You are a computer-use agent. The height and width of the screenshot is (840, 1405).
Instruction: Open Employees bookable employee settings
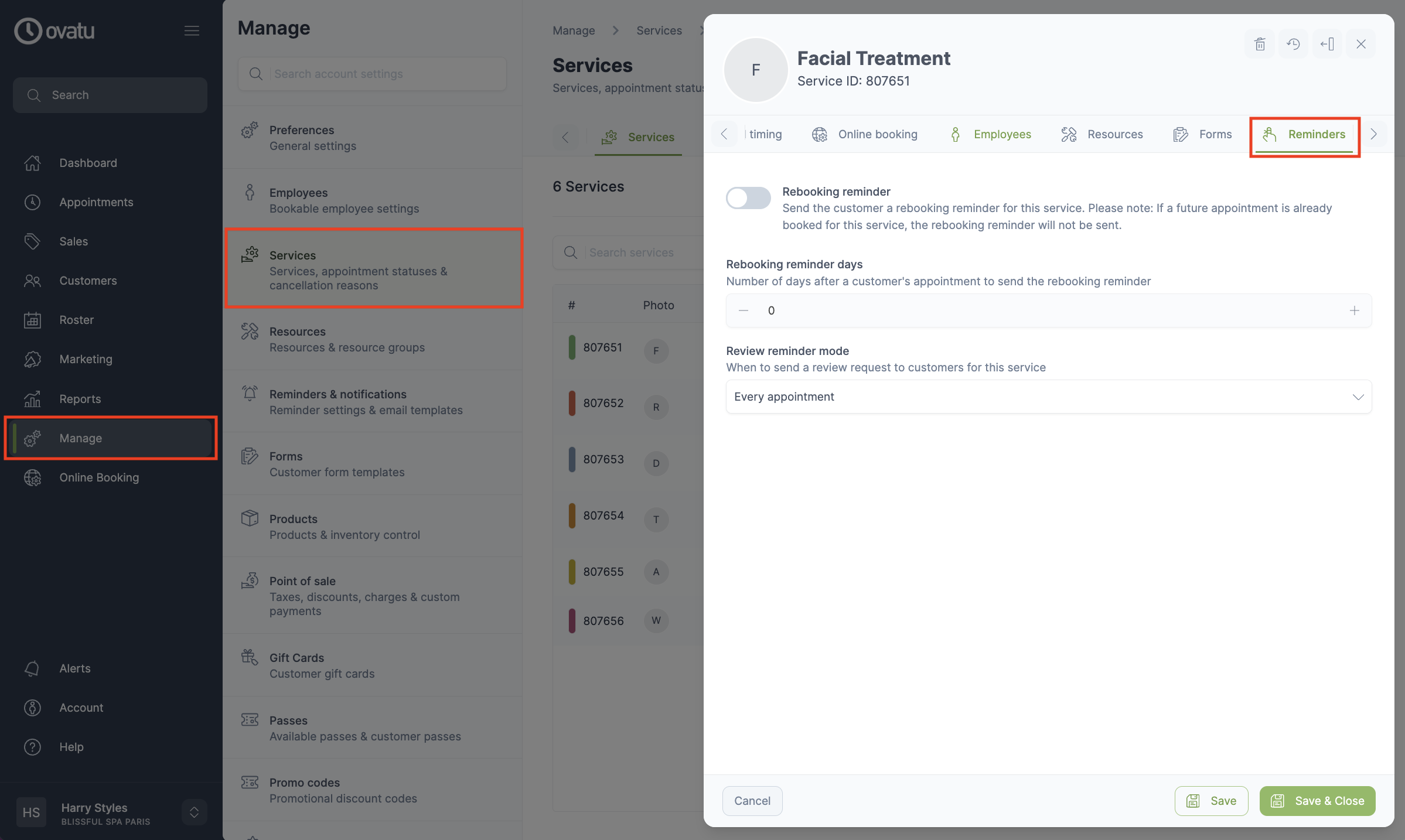[373, 200]
